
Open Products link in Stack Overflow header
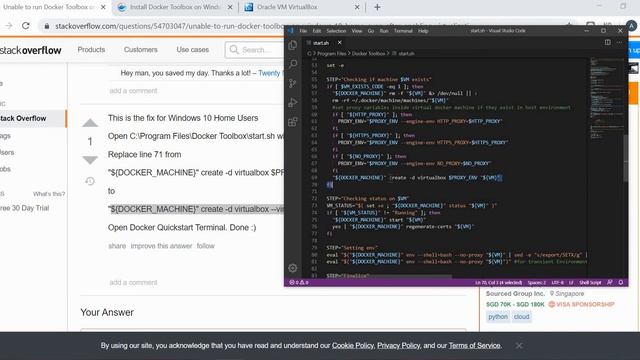click(x=91, y=49)
